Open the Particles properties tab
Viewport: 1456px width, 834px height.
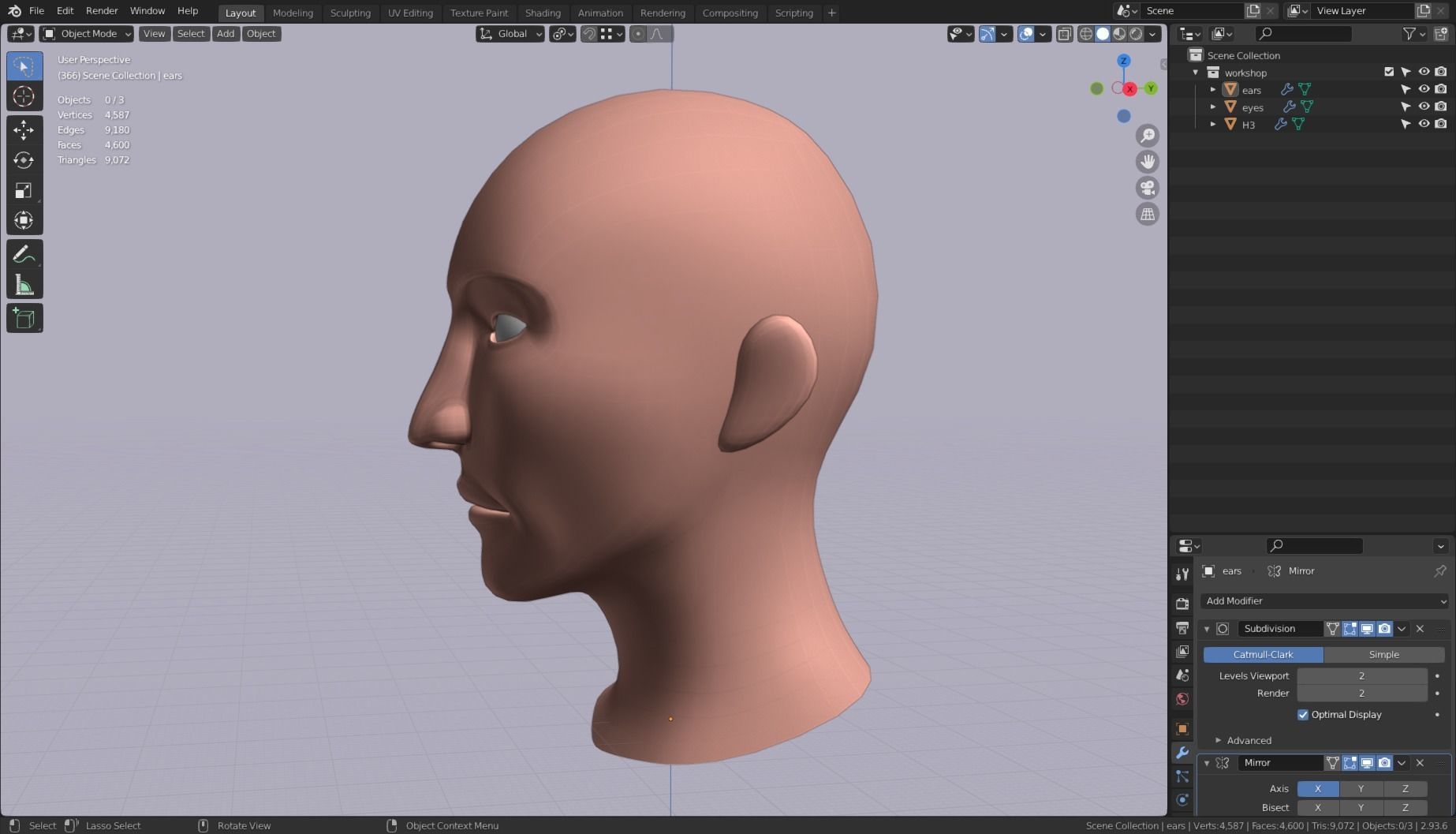pyautogui.click(x=1182, y=776)
